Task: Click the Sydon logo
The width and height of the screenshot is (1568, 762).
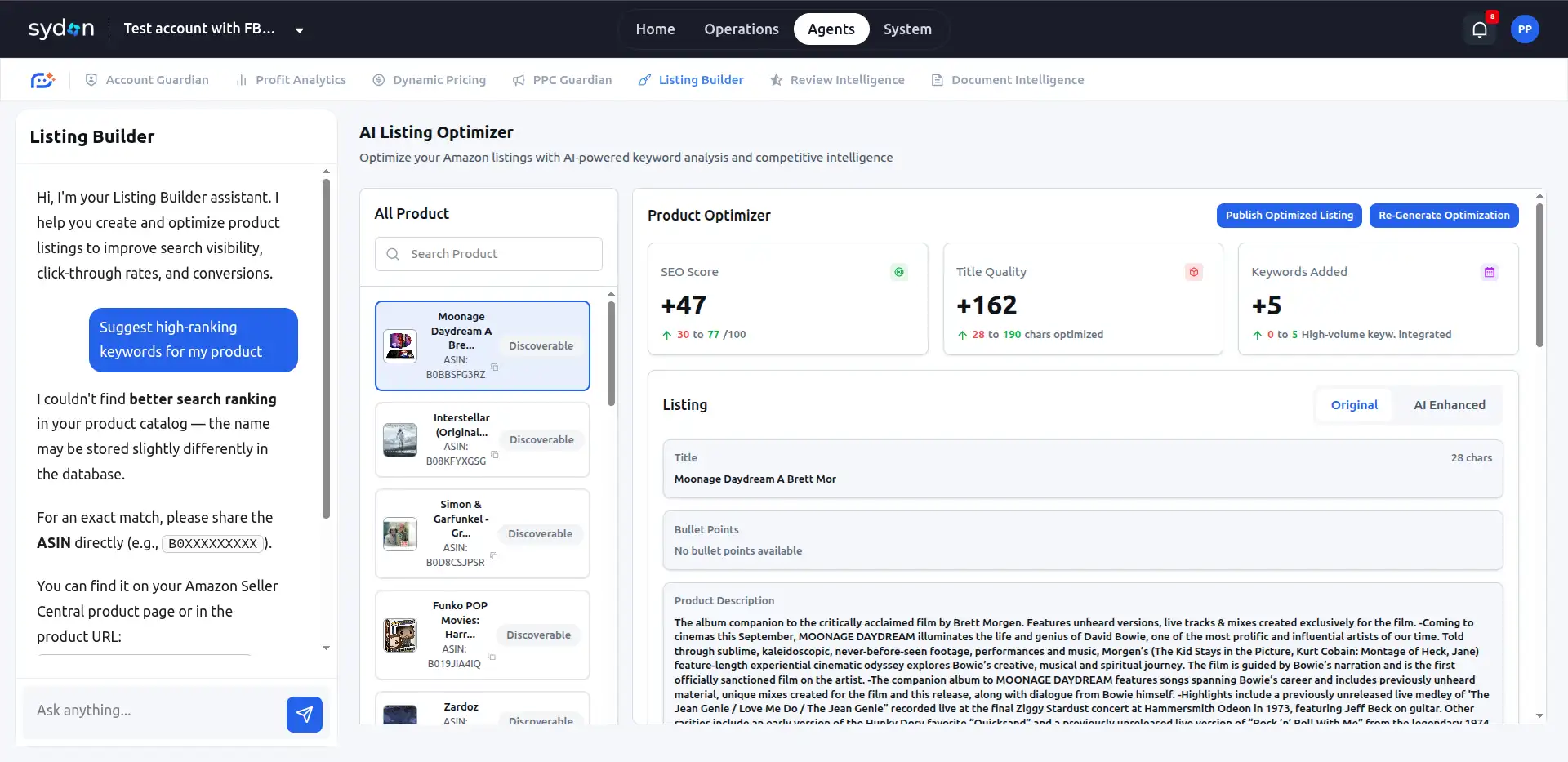Action: (61, 29)
